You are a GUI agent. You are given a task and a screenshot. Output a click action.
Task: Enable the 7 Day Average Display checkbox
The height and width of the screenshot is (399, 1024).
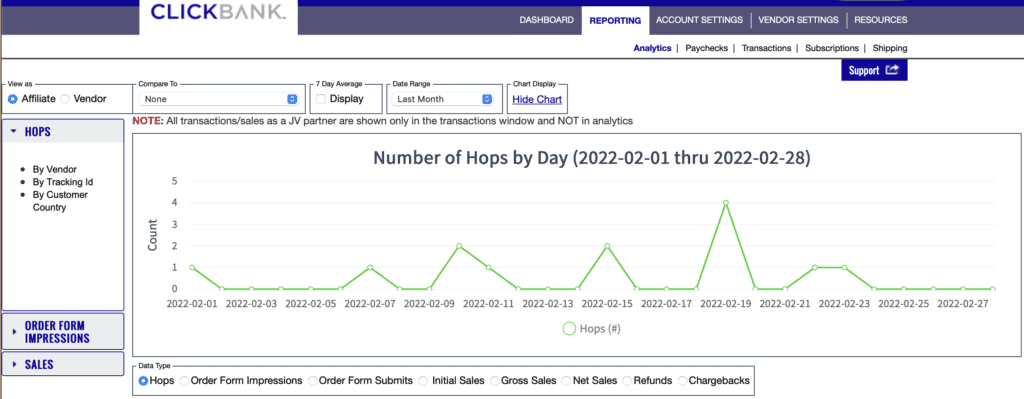coord(321,99)
